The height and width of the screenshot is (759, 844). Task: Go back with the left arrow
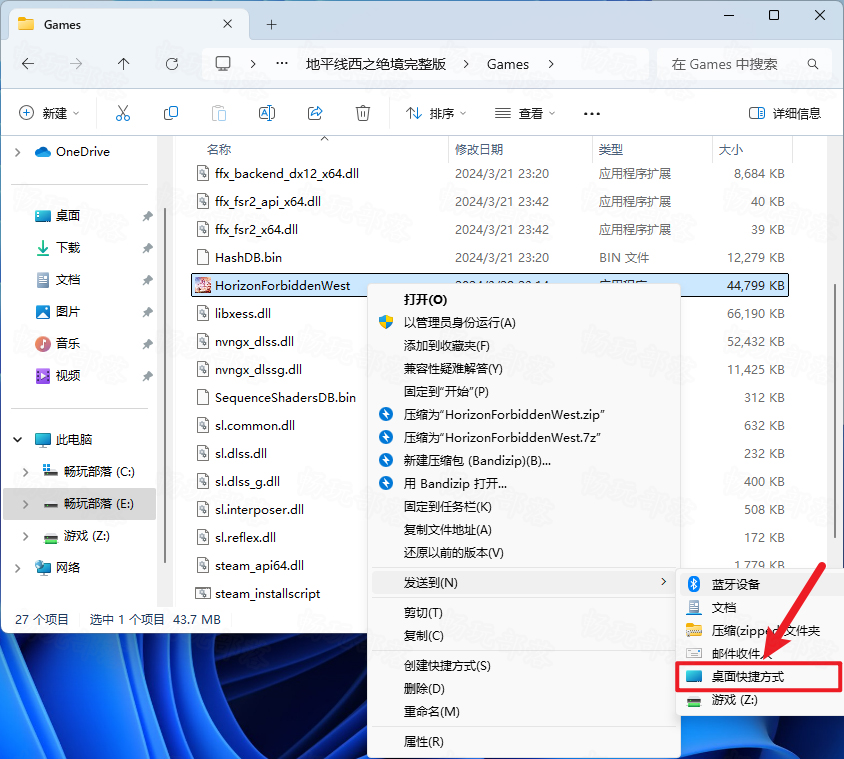click(28, 64)
